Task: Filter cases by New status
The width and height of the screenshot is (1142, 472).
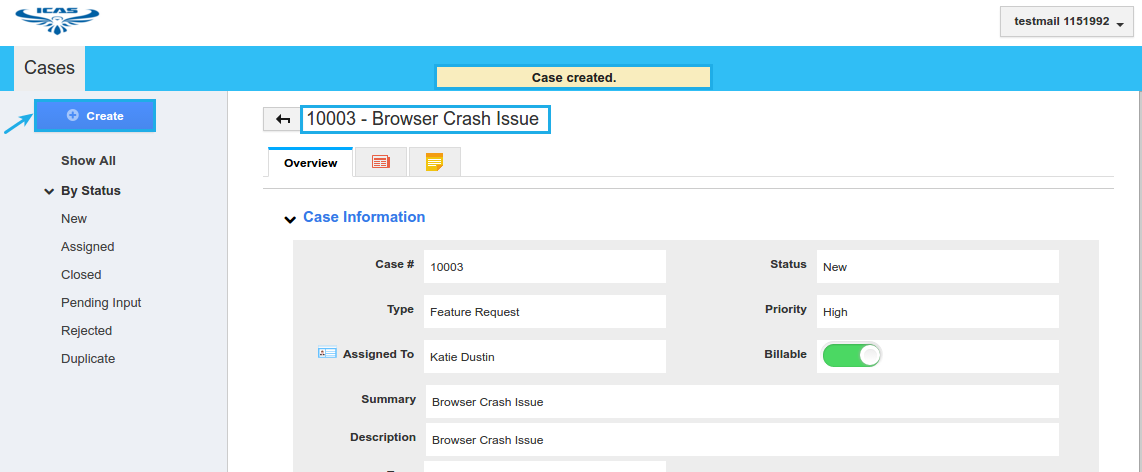Action: tap(74, 219)
